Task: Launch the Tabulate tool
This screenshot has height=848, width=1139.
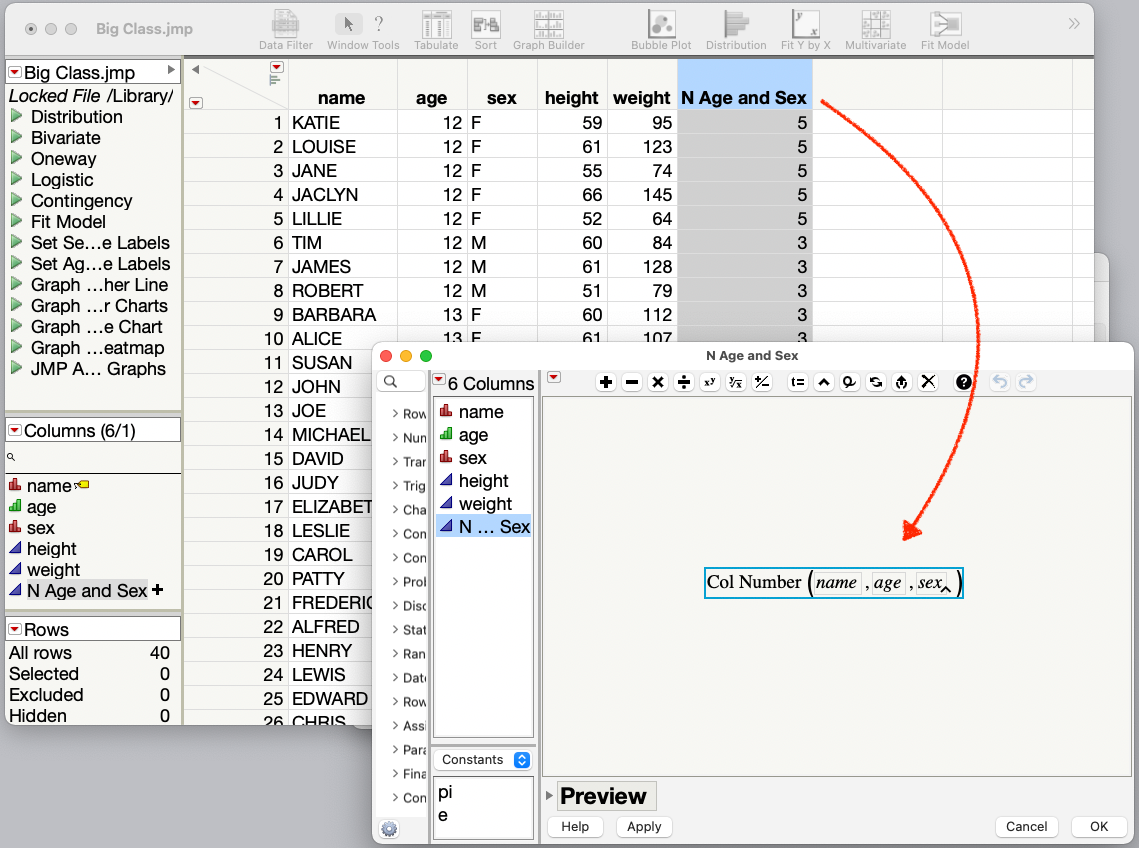Action: (x=437, y=25)
